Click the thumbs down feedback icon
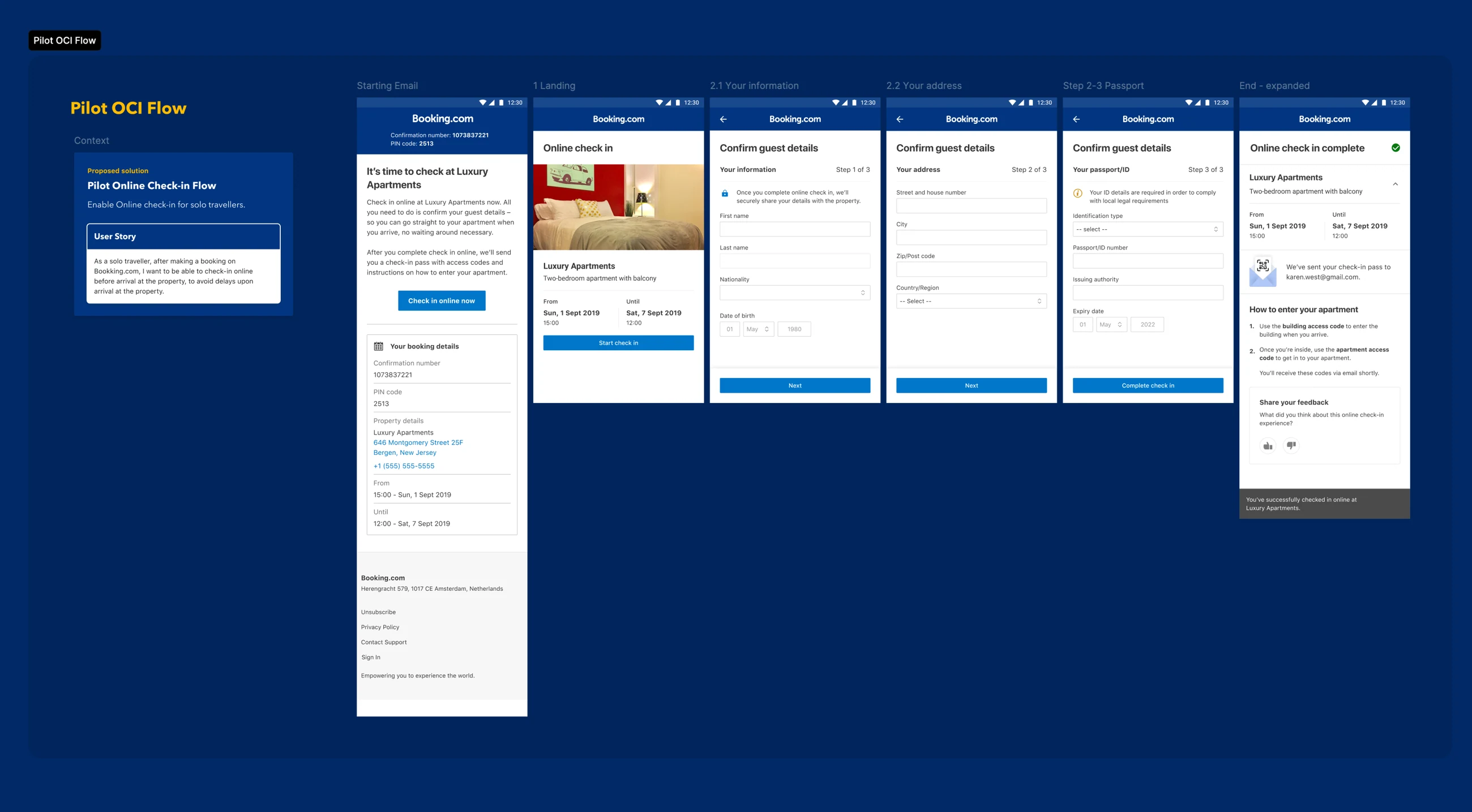1472x812 pixels. (1291, 445)
